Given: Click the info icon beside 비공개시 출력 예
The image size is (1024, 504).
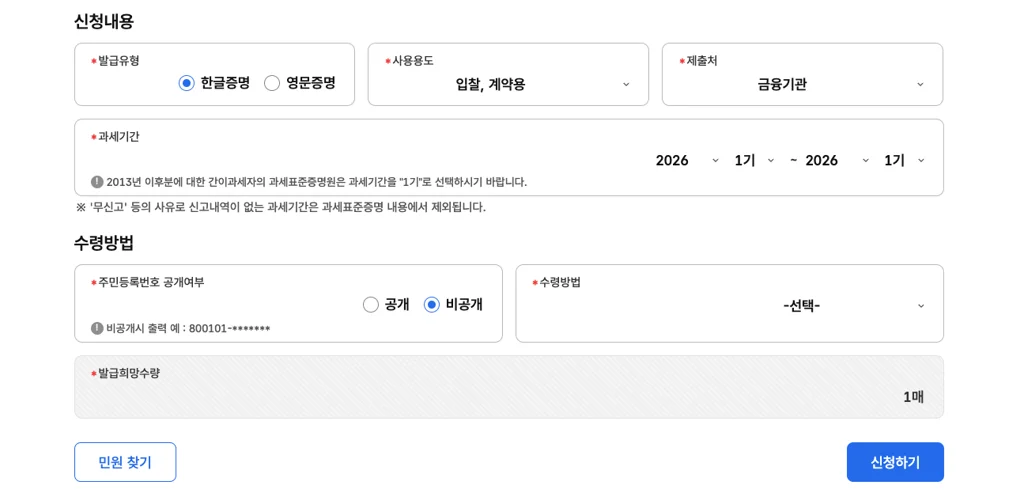Looking at the screenshot, I should [x=97, y=328].
